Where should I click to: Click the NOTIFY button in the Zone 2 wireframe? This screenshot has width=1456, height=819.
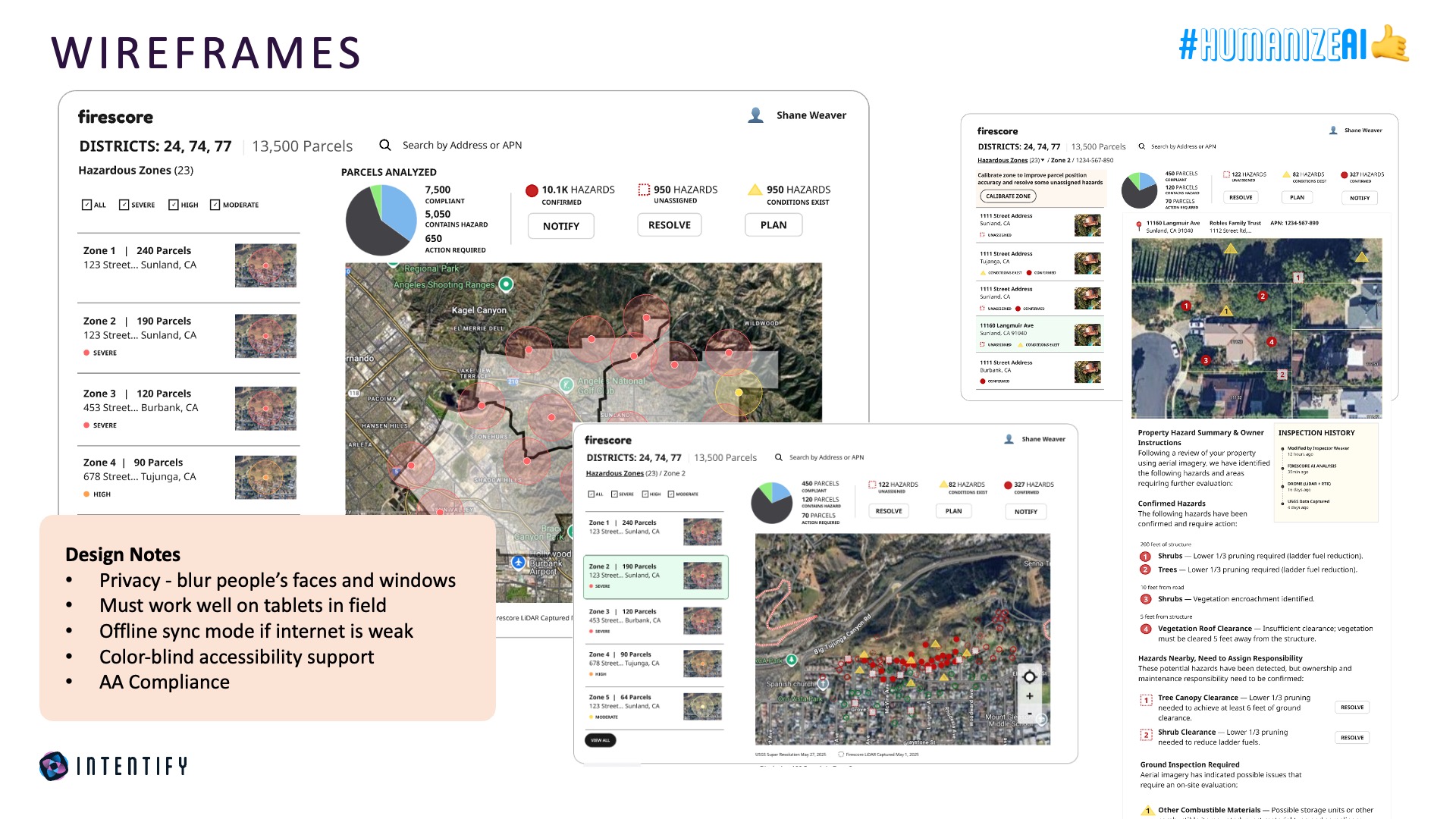[1026, 512]
